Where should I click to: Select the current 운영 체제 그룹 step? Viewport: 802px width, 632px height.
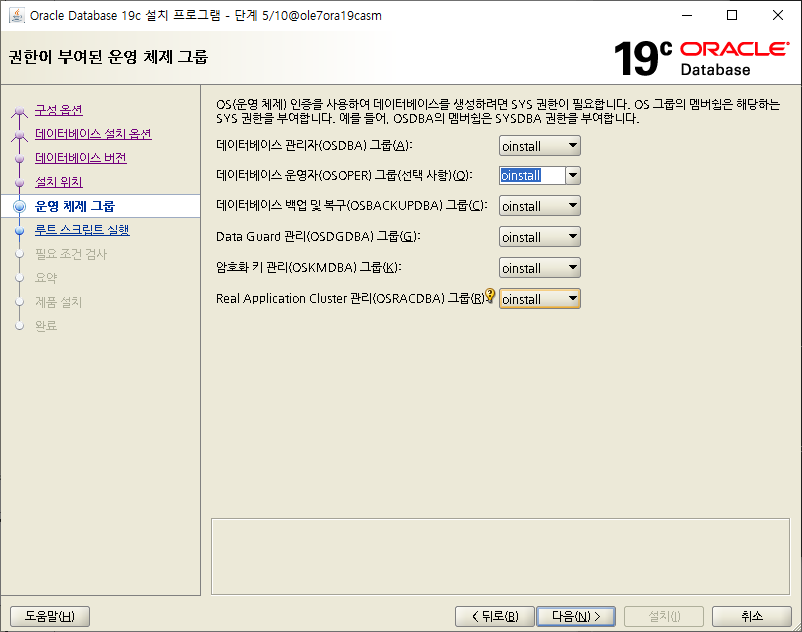coord(75,206)
